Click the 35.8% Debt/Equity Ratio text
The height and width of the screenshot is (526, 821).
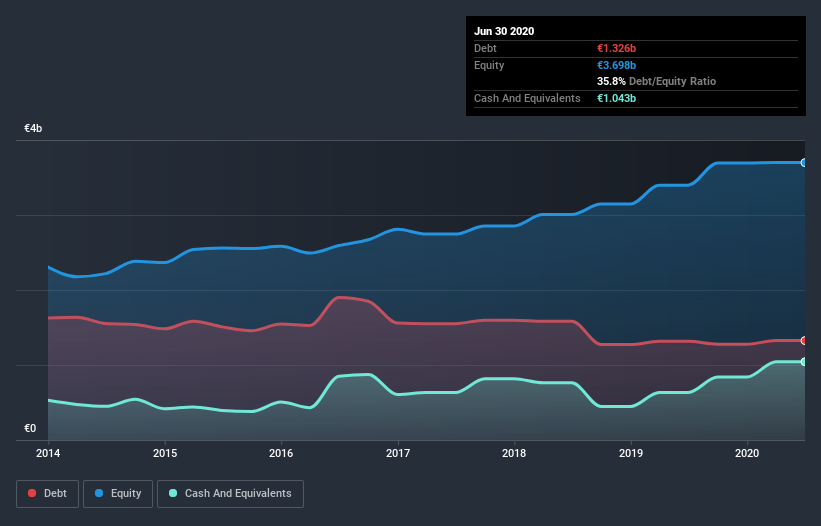[657, 81]
